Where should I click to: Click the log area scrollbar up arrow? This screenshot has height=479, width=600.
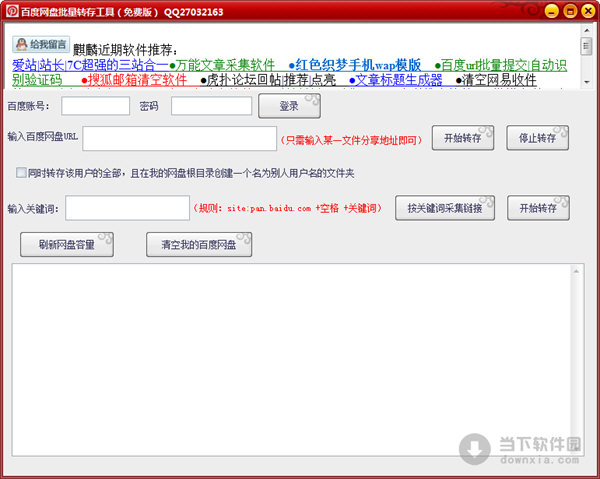coord(576,271)
